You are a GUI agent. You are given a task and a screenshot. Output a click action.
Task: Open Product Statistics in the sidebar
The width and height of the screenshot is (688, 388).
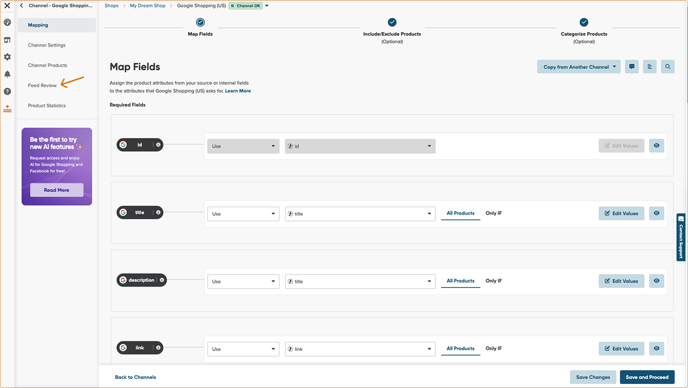pos(47,106)
